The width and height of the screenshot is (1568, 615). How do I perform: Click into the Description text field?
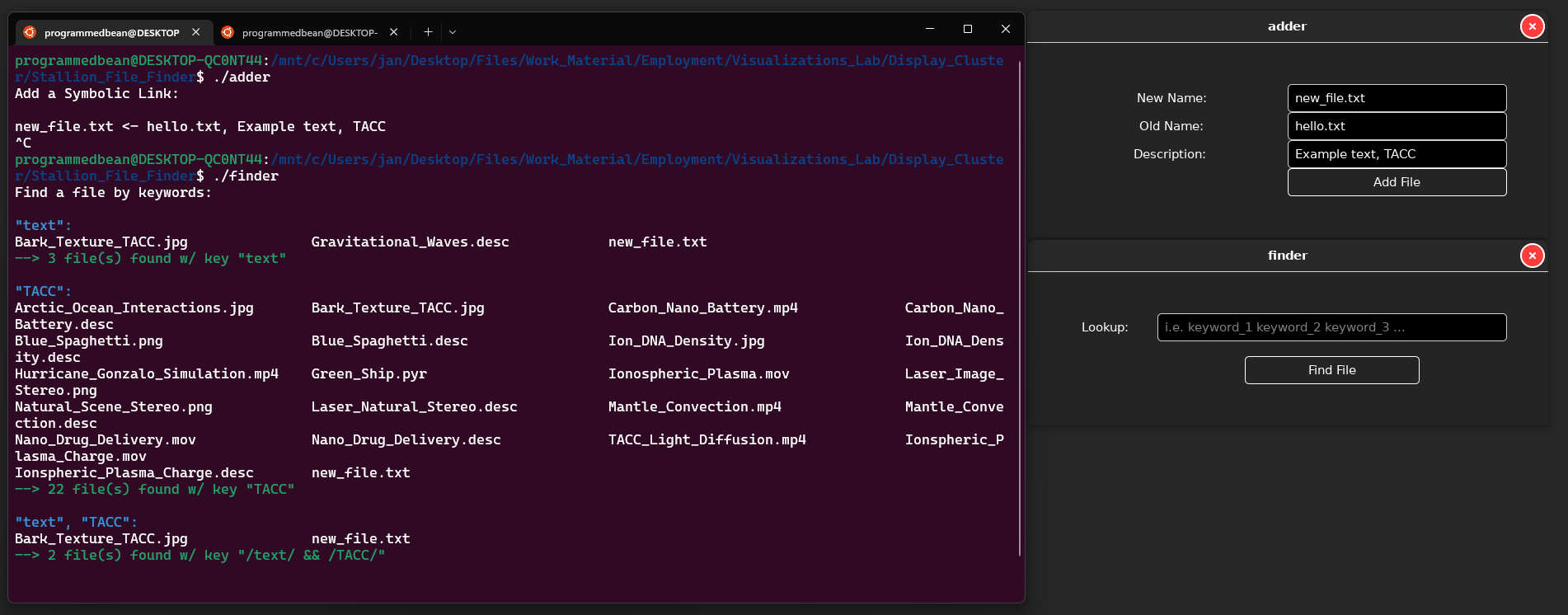tap(1397, 154)
